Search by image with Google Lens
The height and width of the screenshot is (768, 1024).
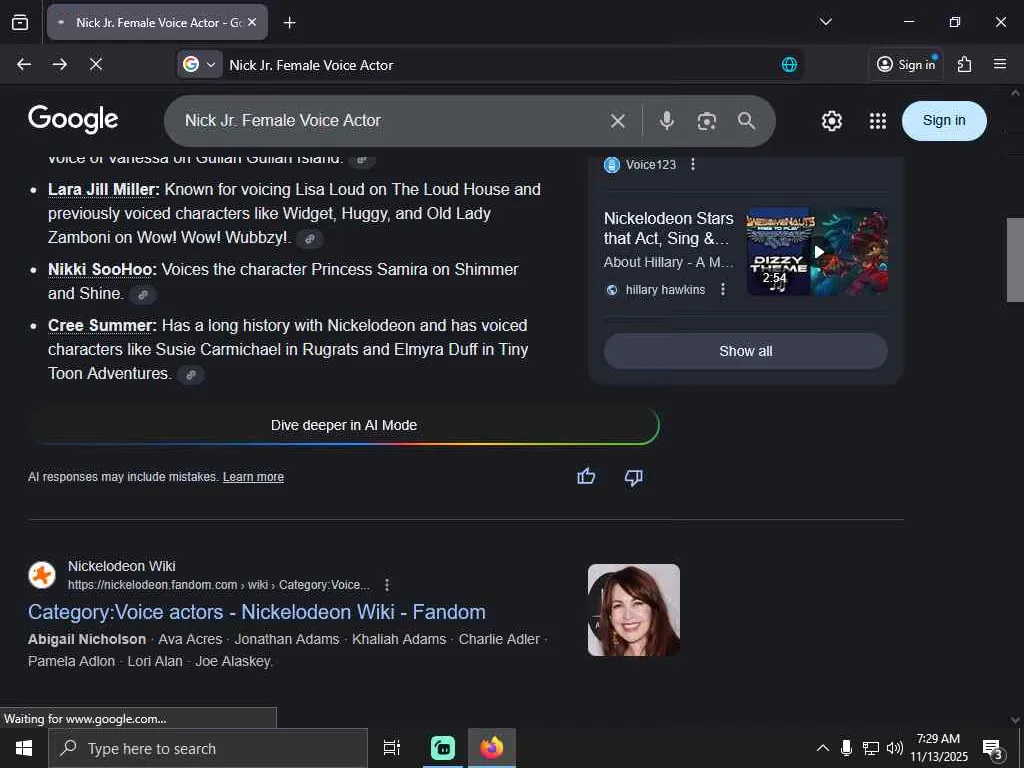pos(706,121)
